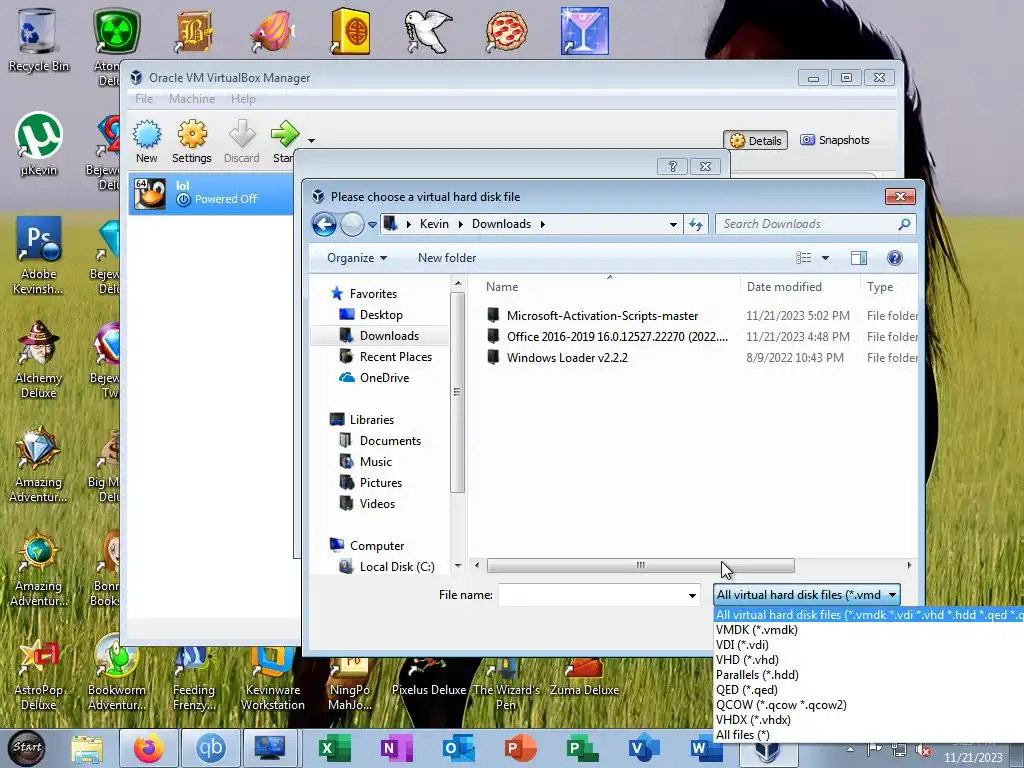Open the Recycle Bin desktop icon
This screenshot has width=1024, height=768.
click(38, 39)
